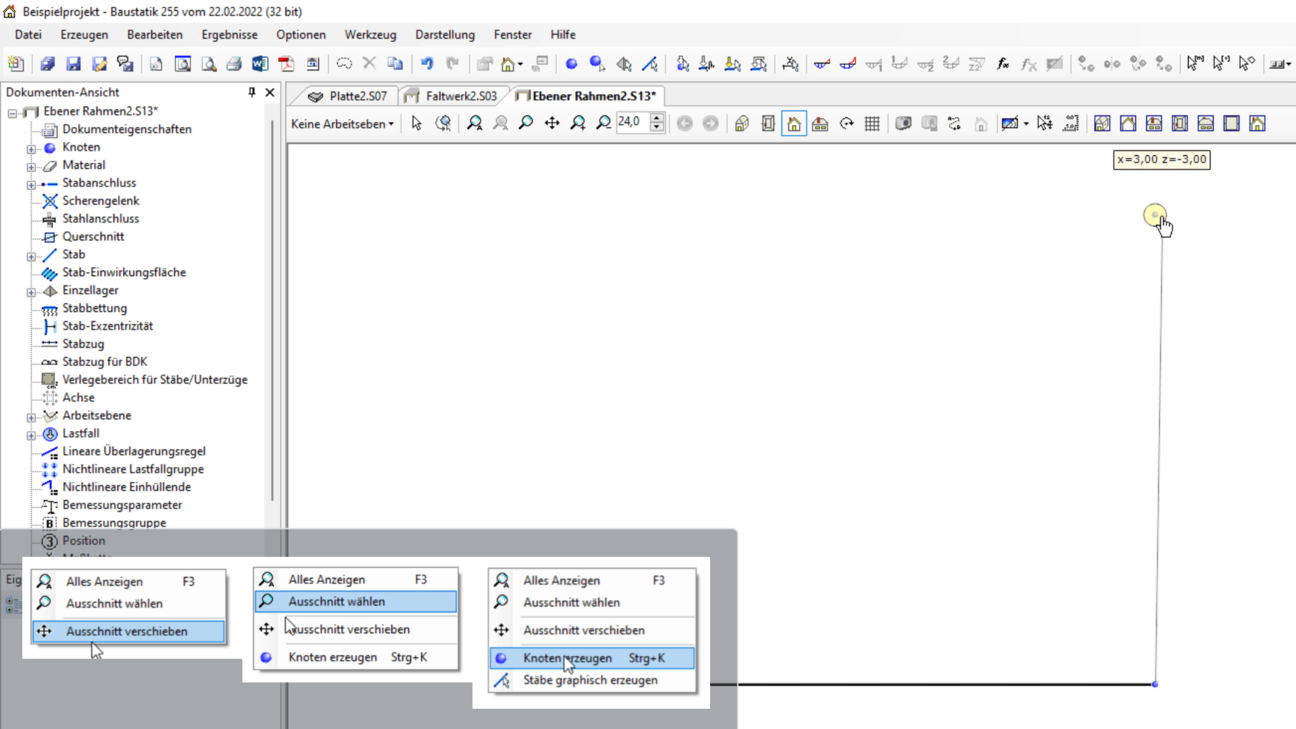1296x729 pixels.
Task: Pin the Dokumenten-Ansicht panel
Action: point(251,92)
